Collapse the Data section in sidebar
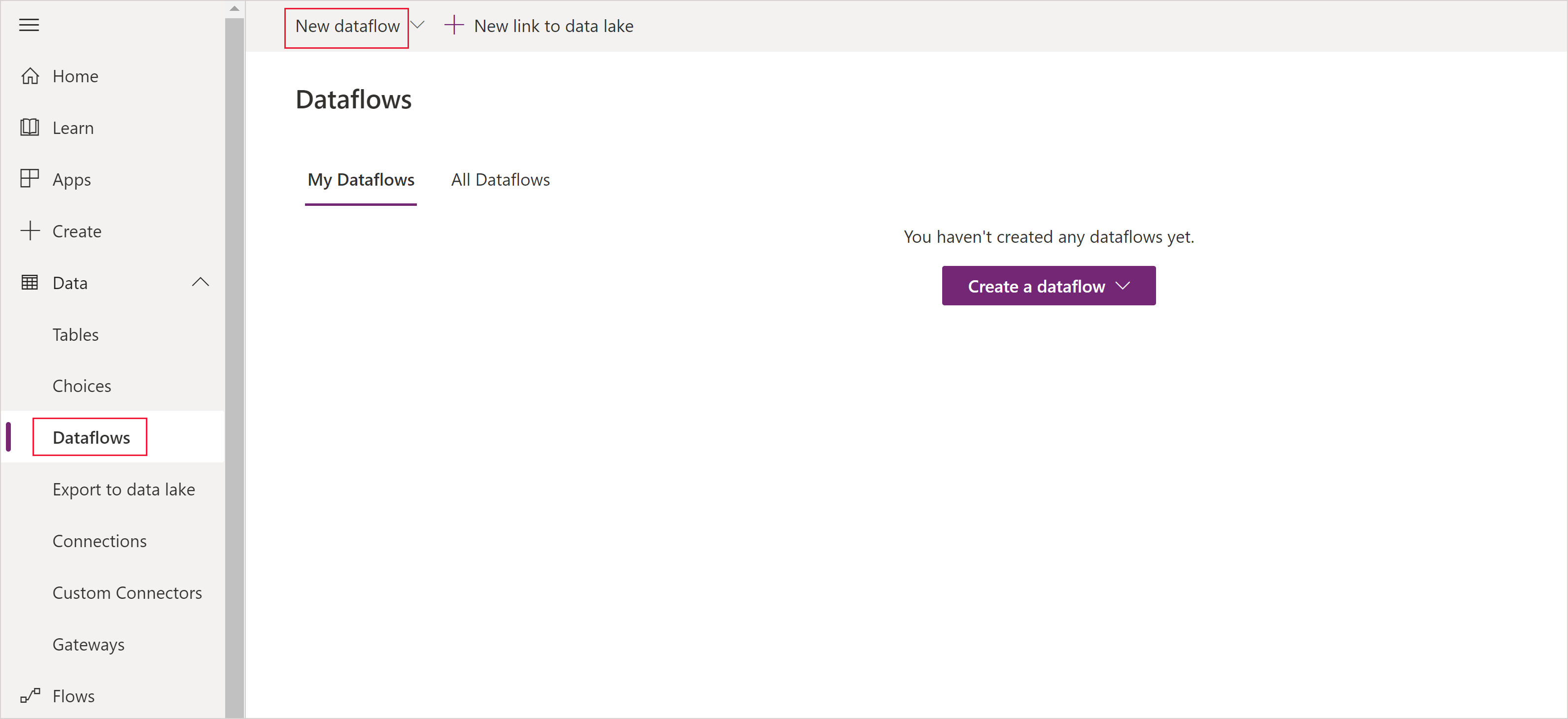This screenshot has width=1568, height=719. pos(200,282)
